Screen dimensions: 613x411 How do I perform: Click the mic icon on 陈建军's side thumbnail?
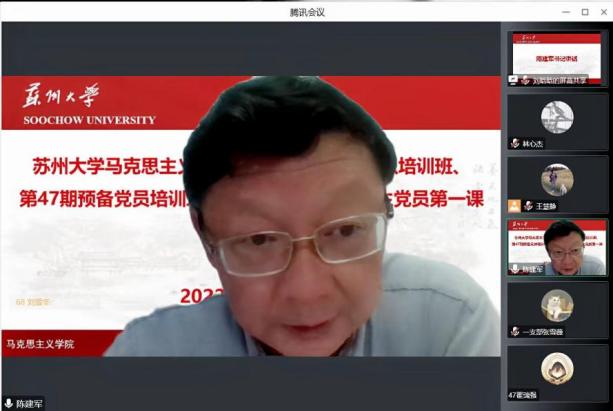tap(514, 268)
